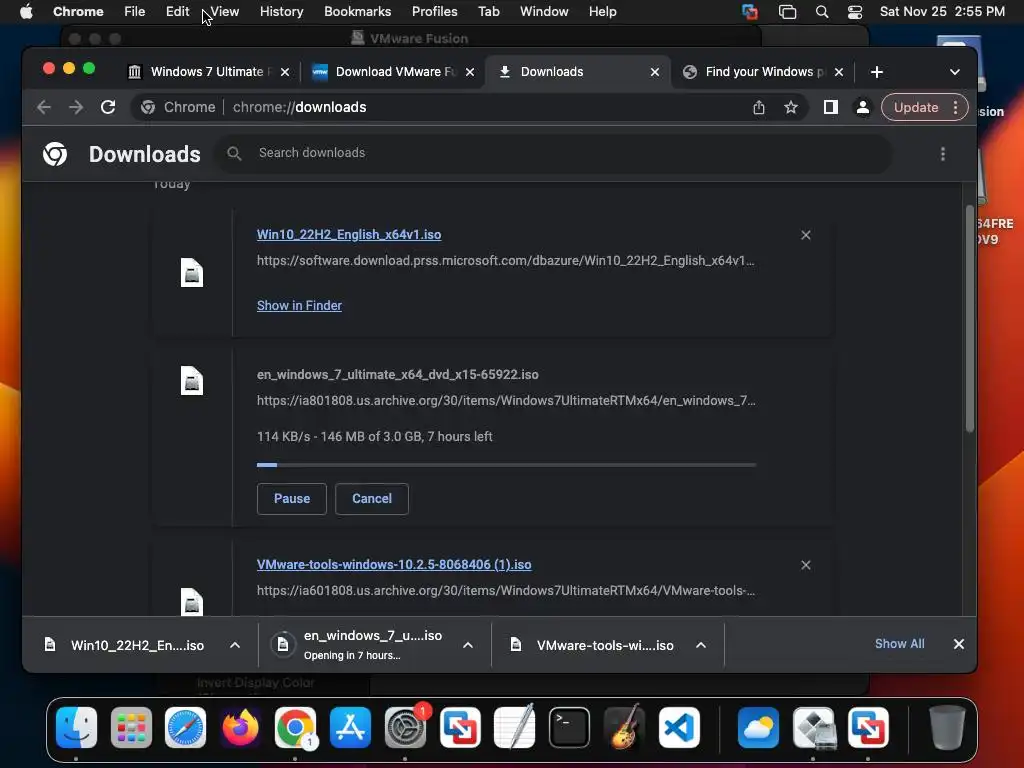Image resolution: width=1024 pixels, height=768 pixels.
Task: Open the Apple menu
Action: pyautogui.click(x=26, y=12)
